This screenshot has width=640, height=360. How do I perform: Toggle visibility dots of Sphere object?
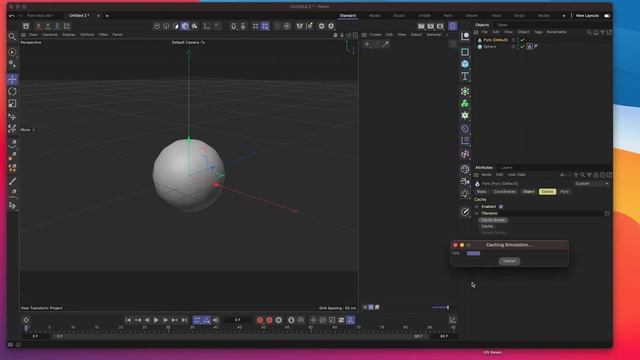tap(518, 47)
